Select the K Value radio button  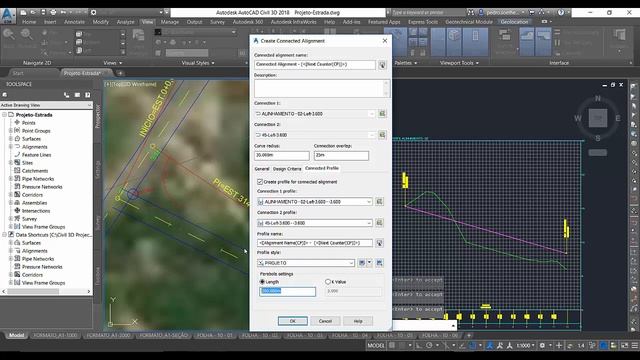[328, 282]
